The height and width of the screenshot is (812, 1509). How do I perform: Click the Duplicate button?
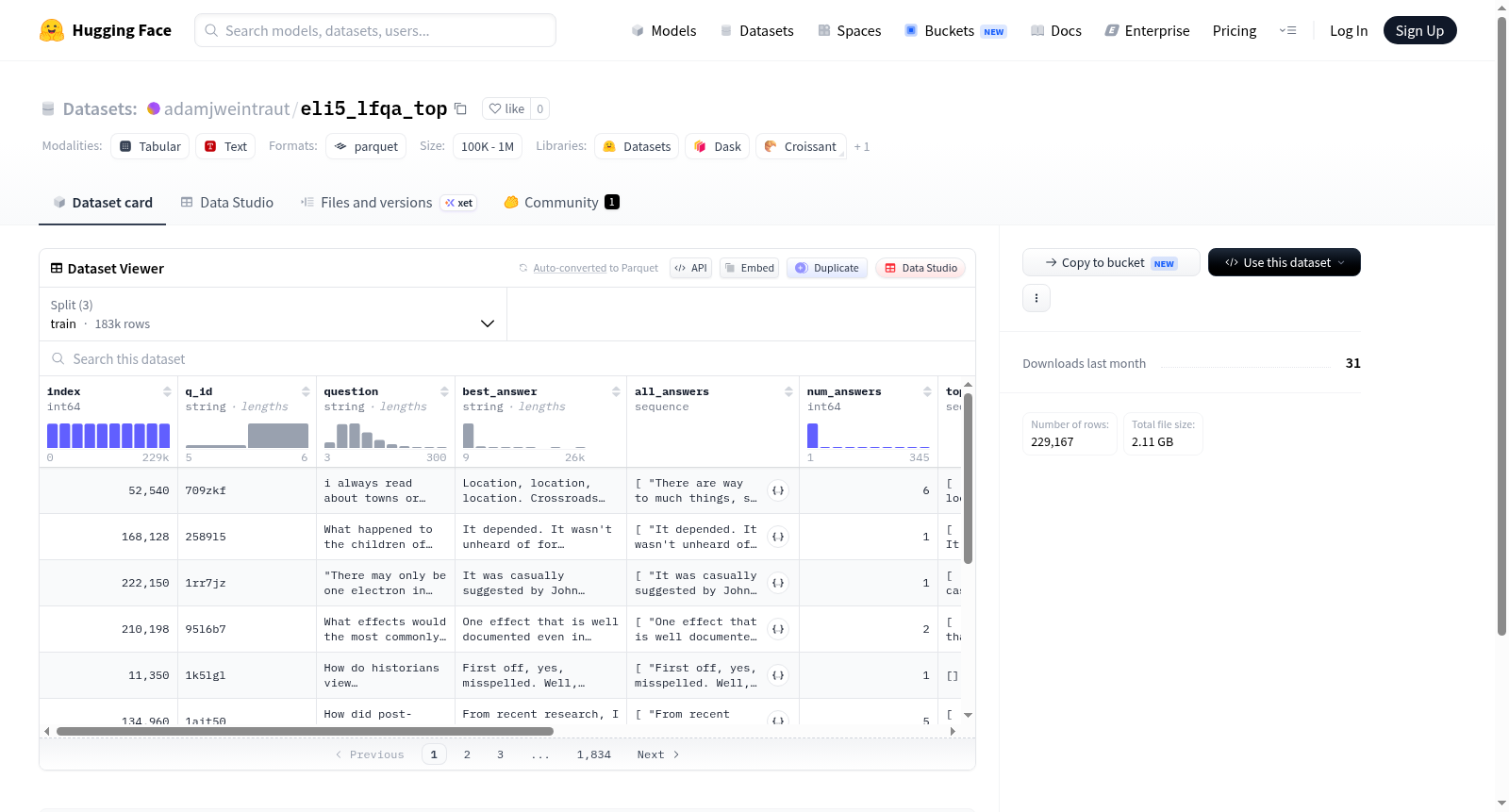pyautogui.click(x=827, y=268)
